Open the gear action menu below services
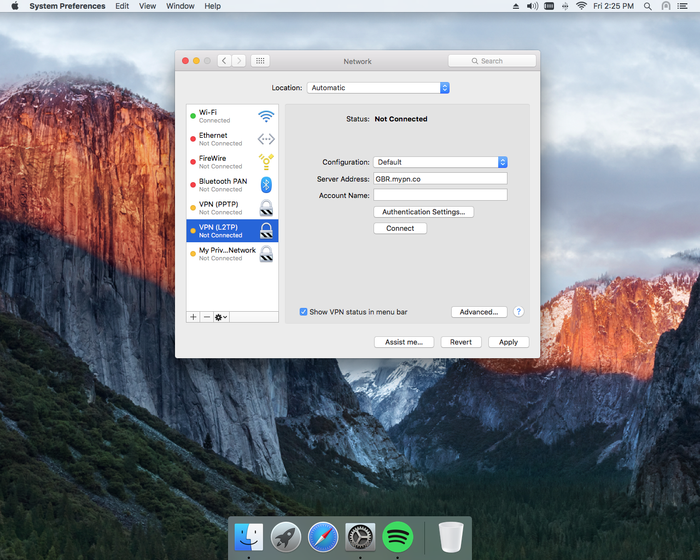Screen dimensions: 700x560 coord(221,317)
